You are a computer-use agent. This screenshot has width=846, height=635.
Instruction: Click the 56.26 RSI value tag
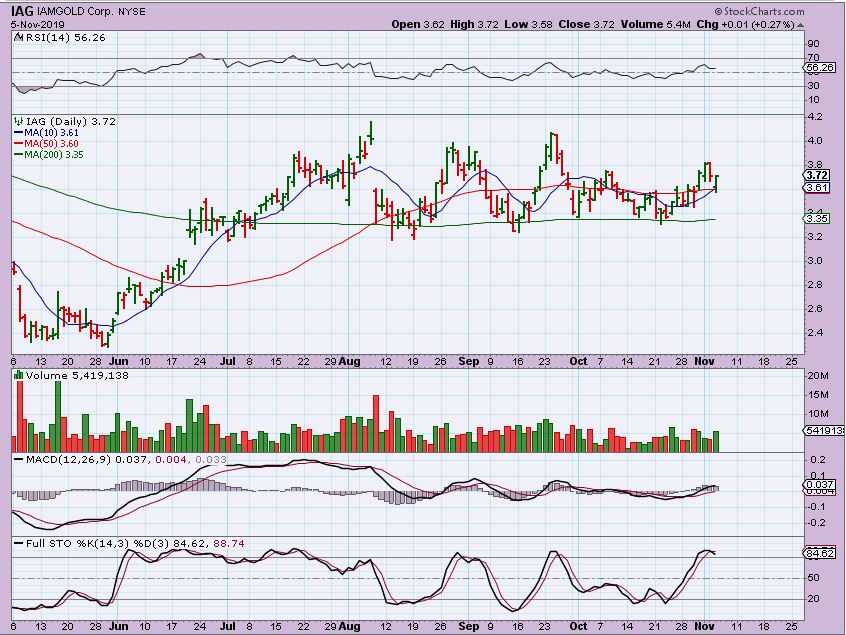816,68
